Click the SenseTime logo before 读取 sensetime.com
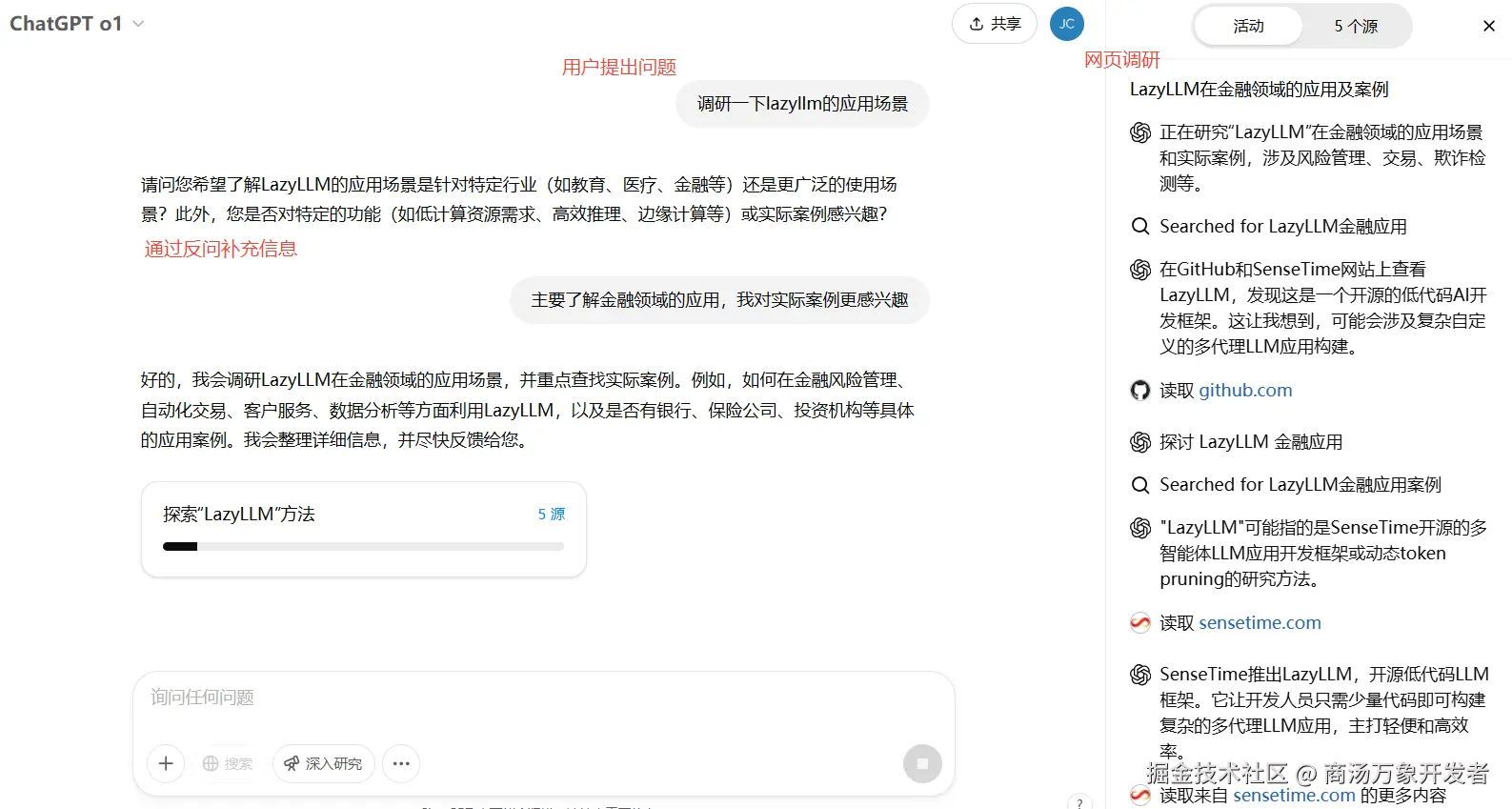 1140,622
